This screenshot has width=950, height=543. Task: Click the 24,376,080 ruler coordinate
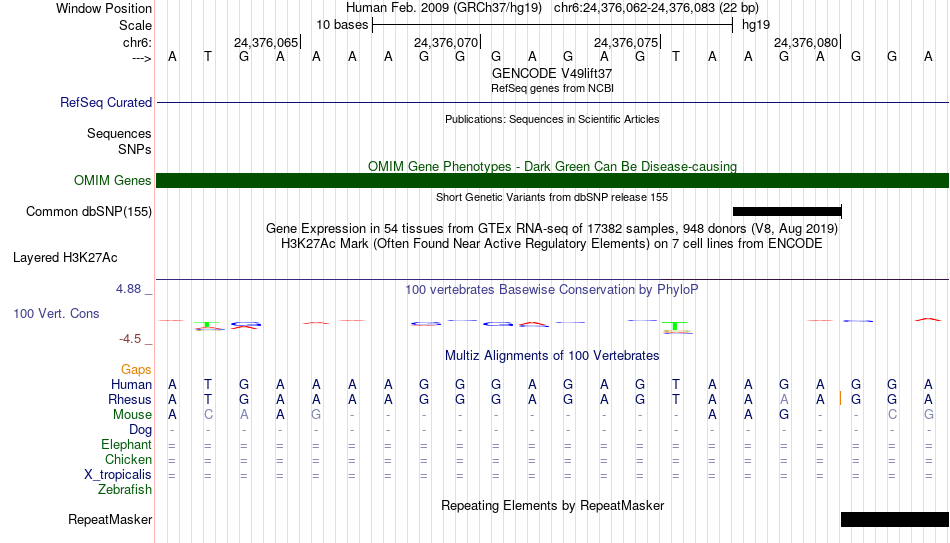click(x=806, y=42)
